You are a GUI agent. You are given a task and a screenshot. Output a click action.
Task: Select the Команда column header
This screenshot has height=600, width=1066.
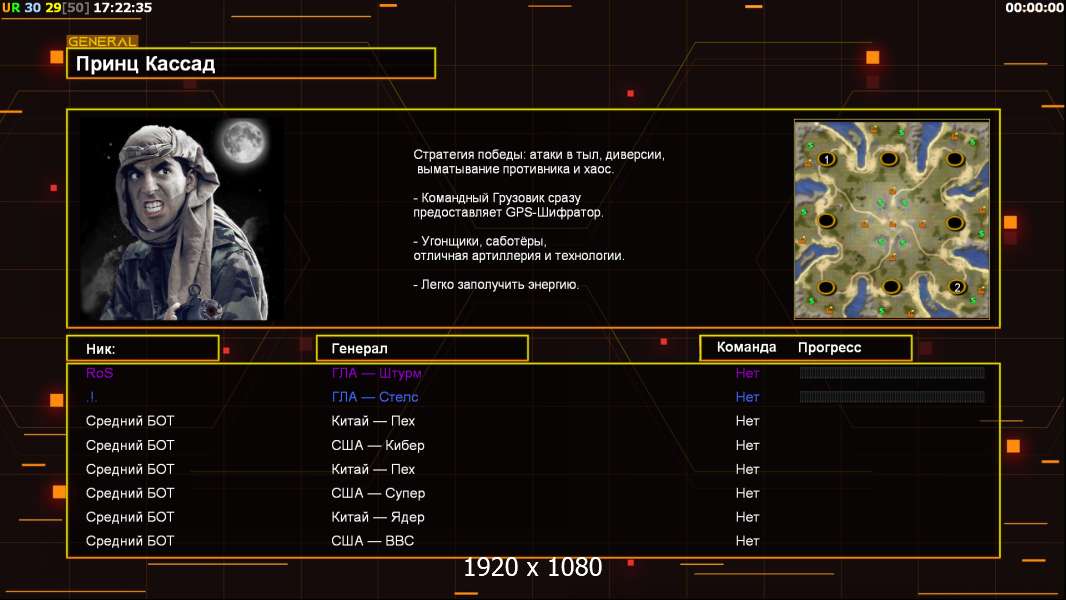click(746, 348)
